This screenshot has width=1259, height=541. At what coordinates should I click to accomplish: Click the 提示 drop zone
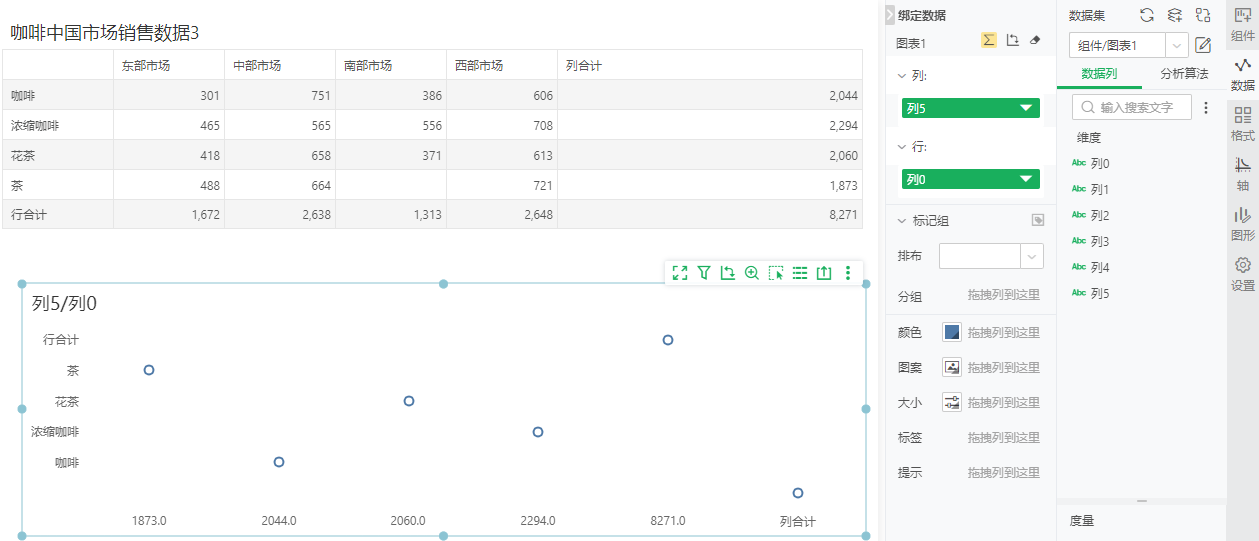(1003, 472)
